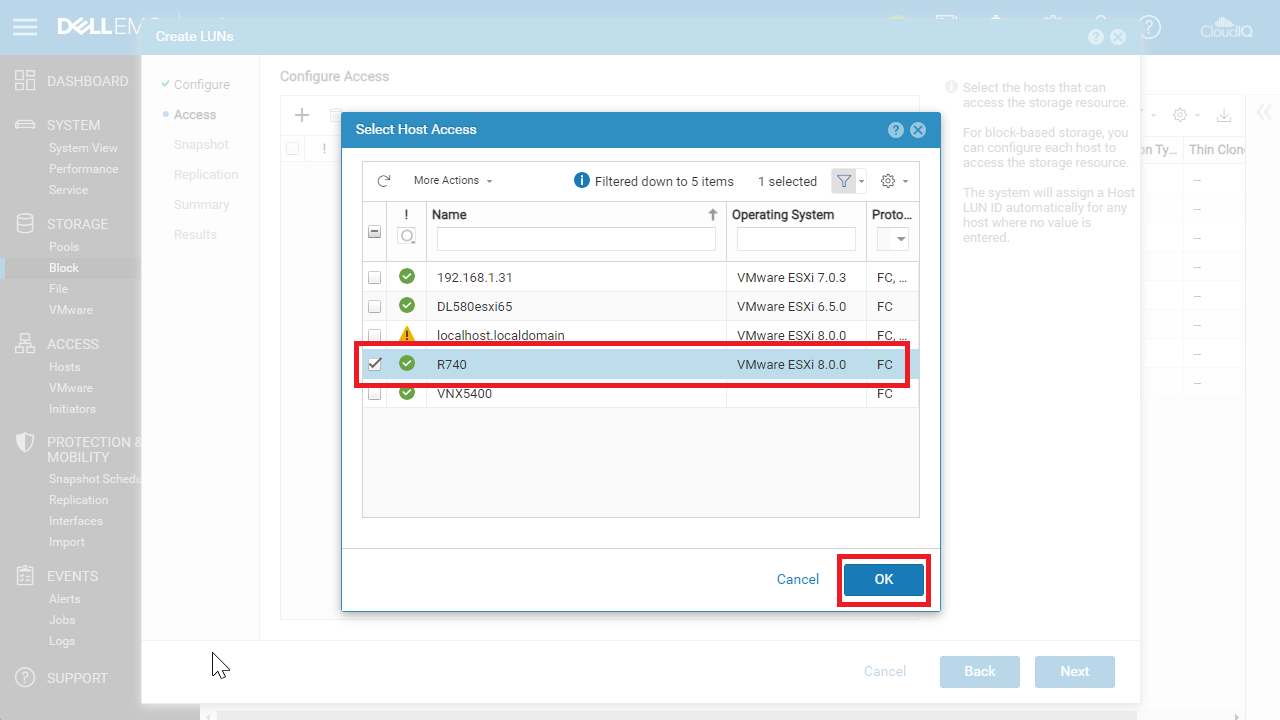The image size is (1280, 720).
Task: Select the Replication wizard step
Action: coord(206,175)
